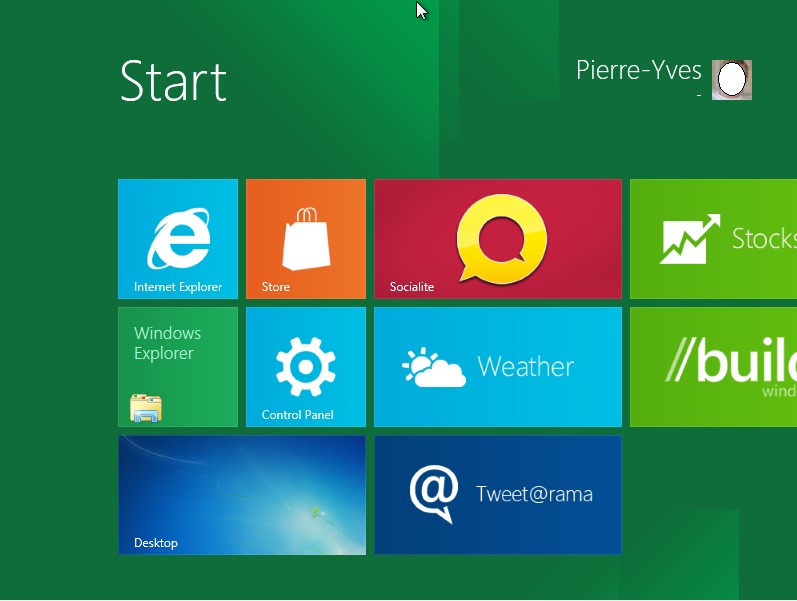The height and width of the screenshot is (601, 797).
Task: Click the user account avatar picture
Action: pyautogui.click(x=731, y=80)
